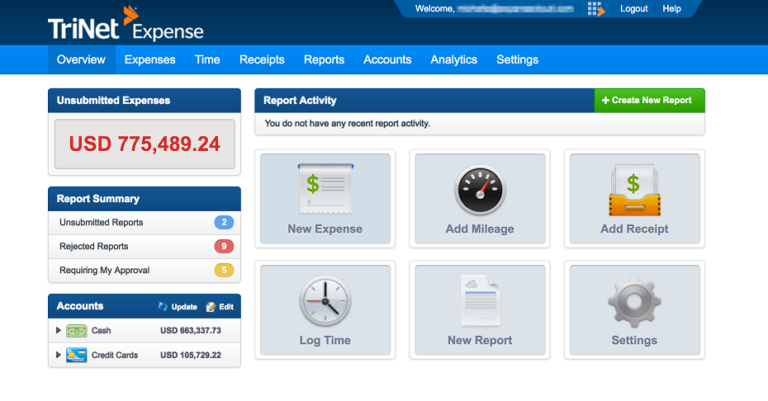Viewport: 768px width, 401px height.
Task: Click the unsubmitted expenses USD 775,489.24 amount
Action: click(x=144, y=144)
